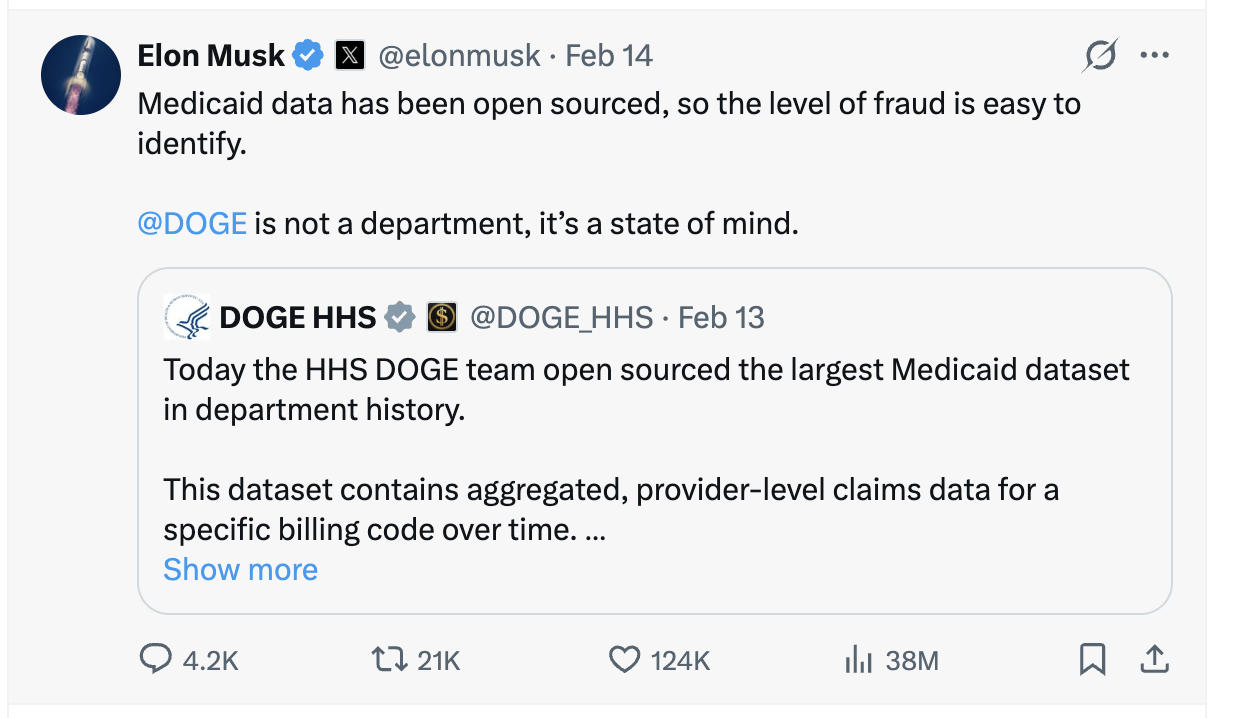Image resolution: width=1256 pixels, height=718 pixels.
Task: Open Elon Musk's profile name link
Action: point(211,56)
